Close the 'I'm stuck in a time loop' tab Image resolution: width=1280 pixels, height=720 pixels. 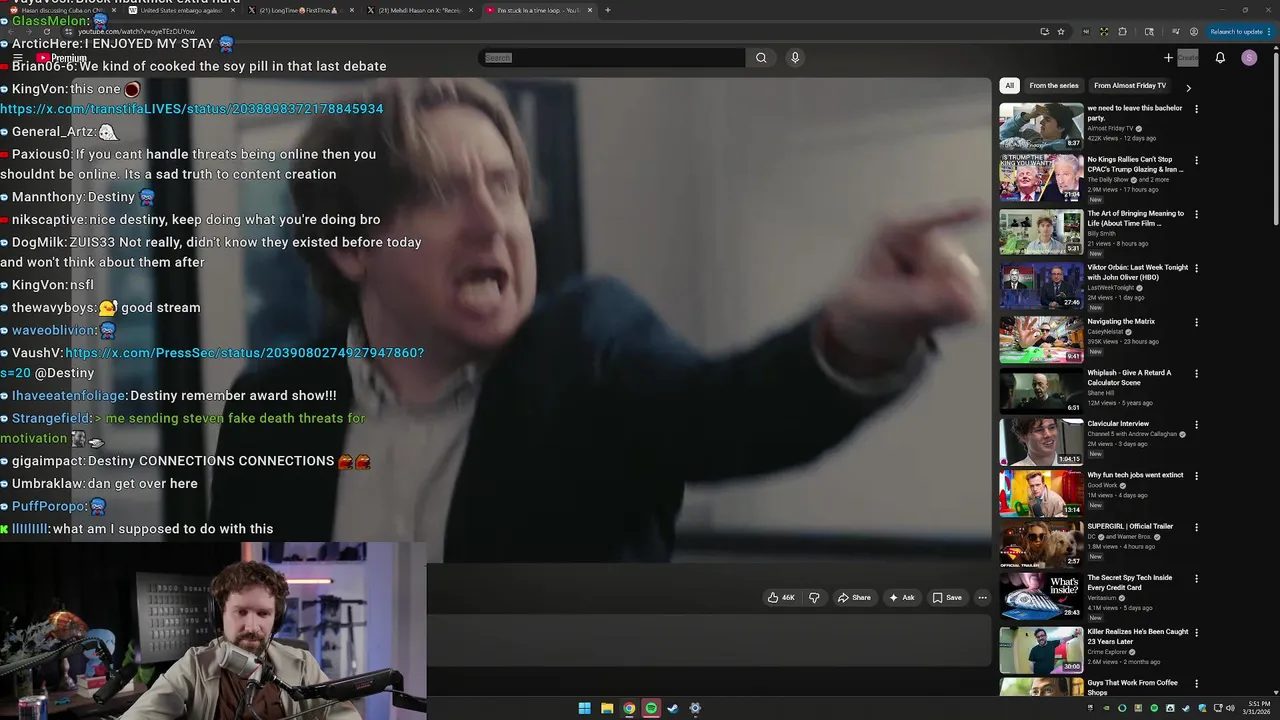pyautogui.click(x=590, y=10)
